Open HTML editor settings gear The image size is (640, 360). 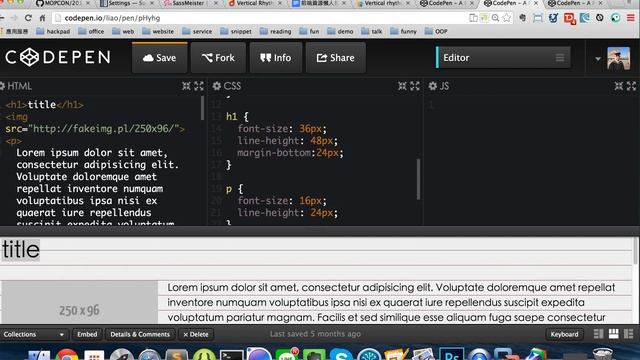pos(2,86)
